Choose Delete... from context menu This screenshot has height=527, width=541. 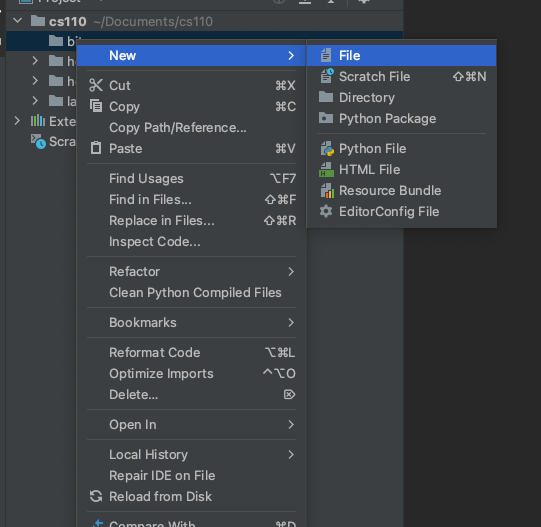(191, 394)
